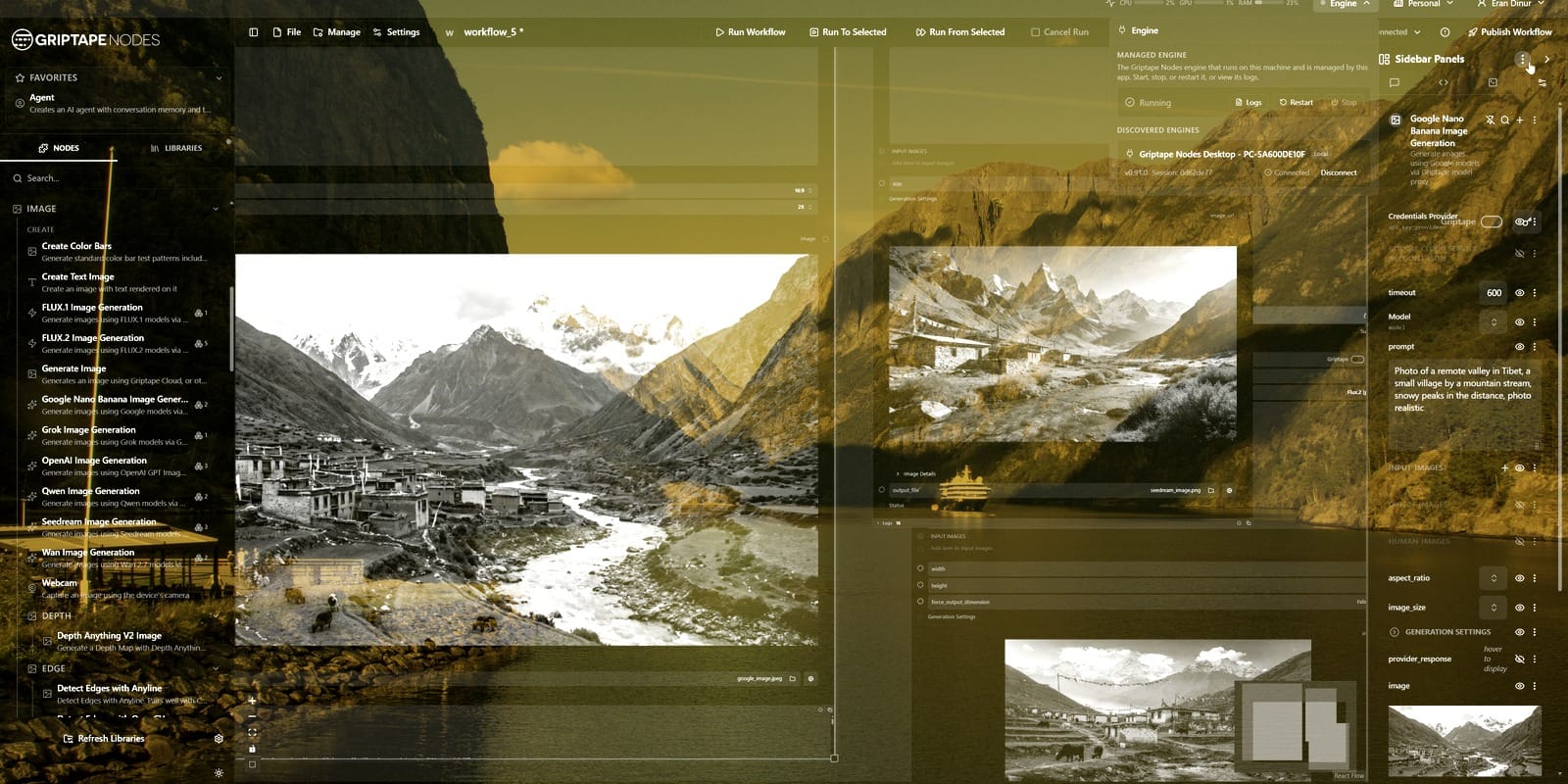Open the Manage menu
The height and width of the screenshot is (784, 1568).
336,32
